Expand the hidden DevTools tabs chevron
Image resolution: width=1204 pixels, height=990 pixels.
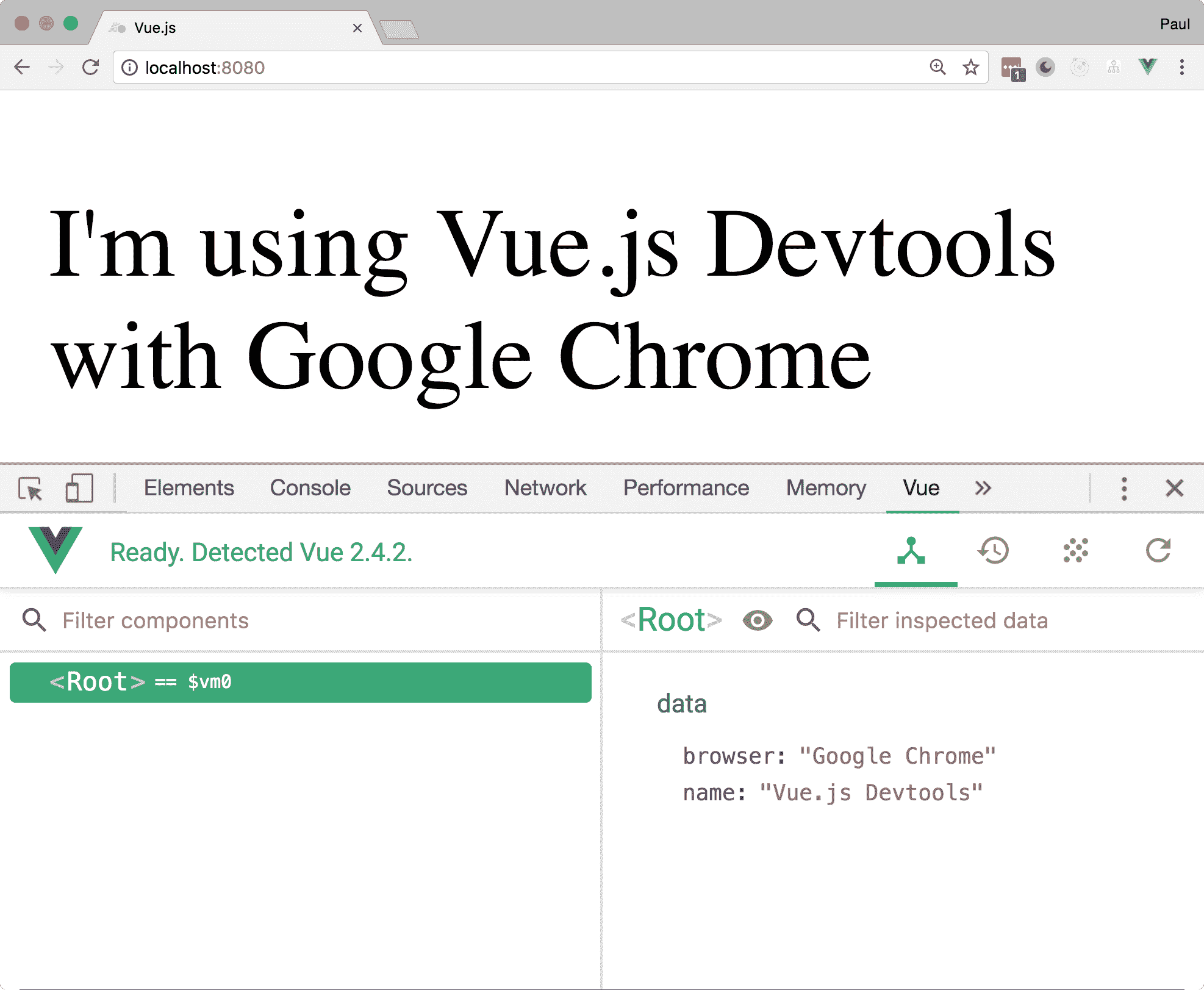pos(983,488)
